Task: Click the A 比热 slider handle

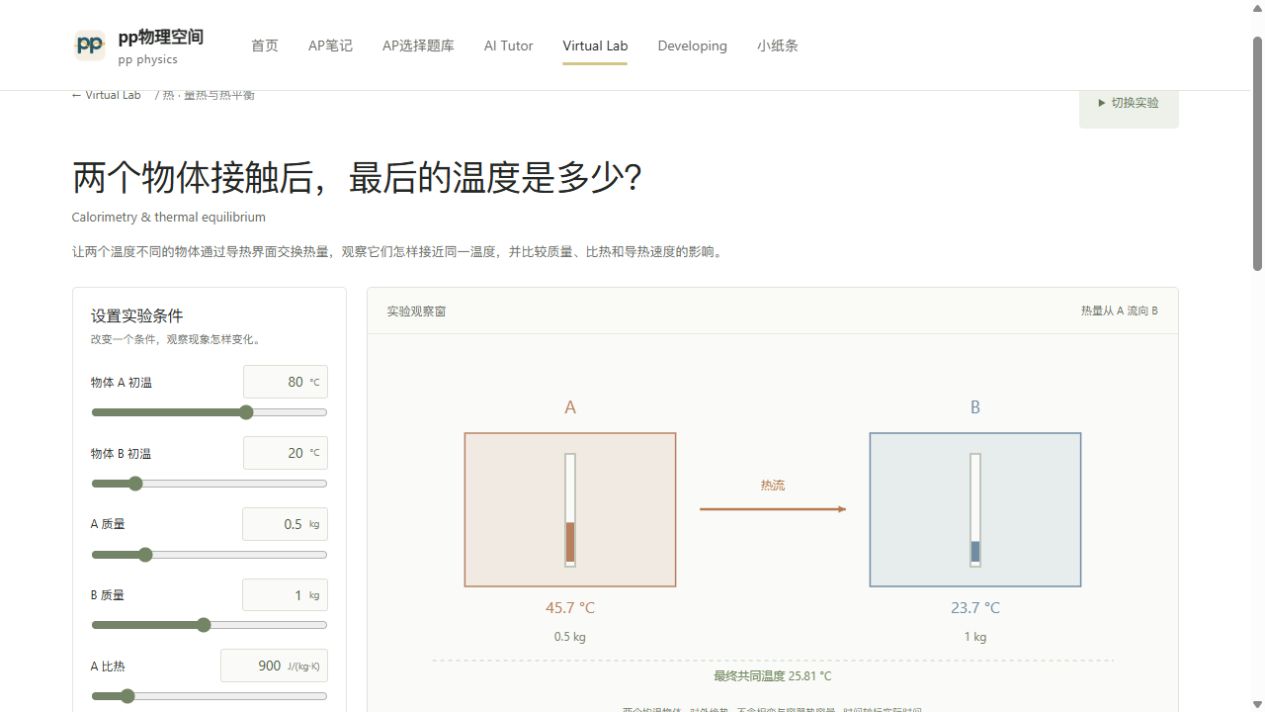Action: coord(127,696)
